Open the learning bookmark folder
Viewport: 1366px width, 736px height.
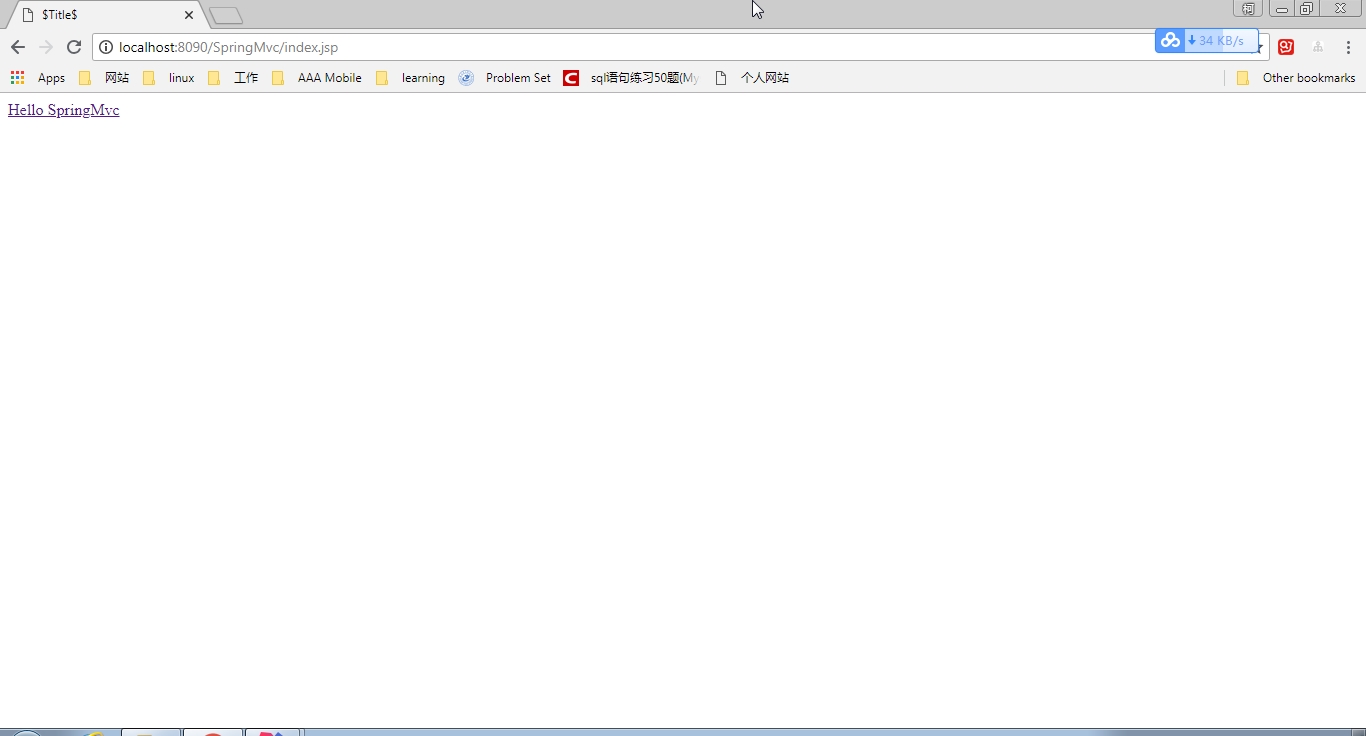coord(410,77)
